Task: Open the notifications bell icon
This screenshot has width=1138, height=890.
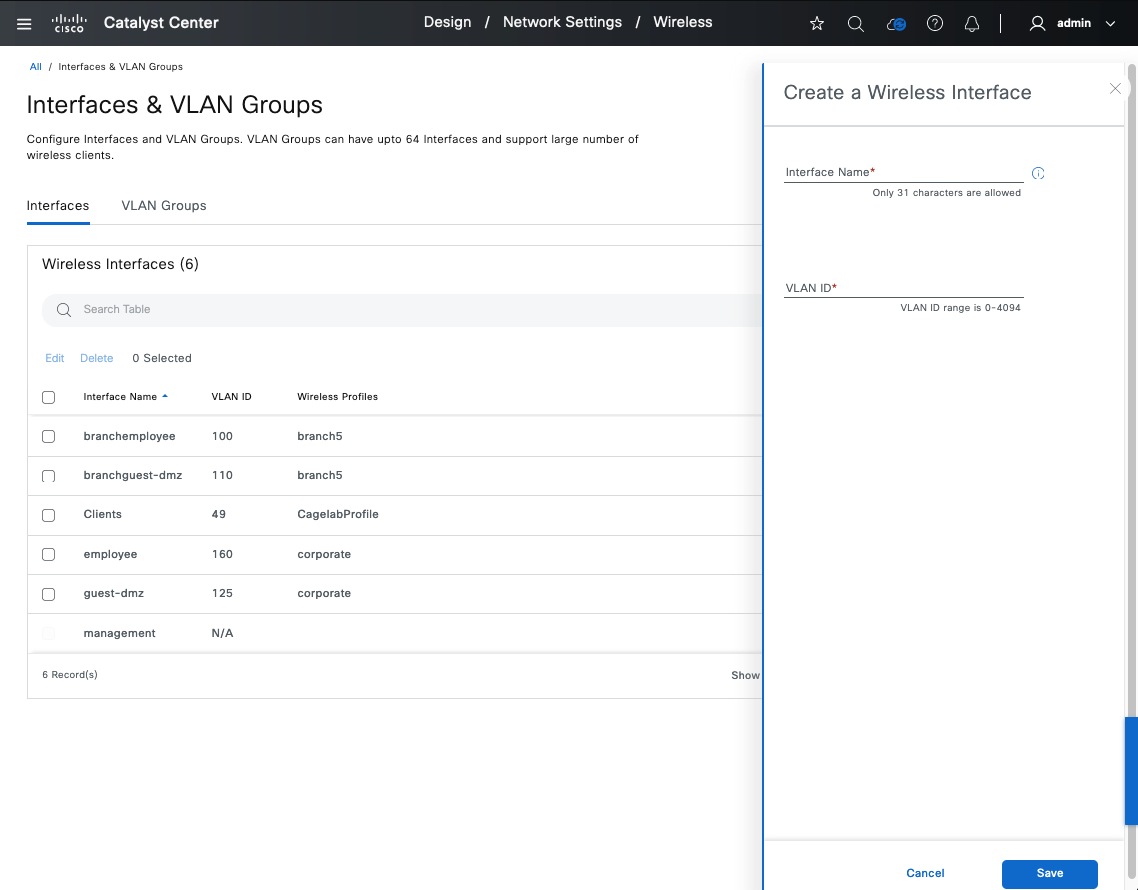Action: click(x=972, y=23)
